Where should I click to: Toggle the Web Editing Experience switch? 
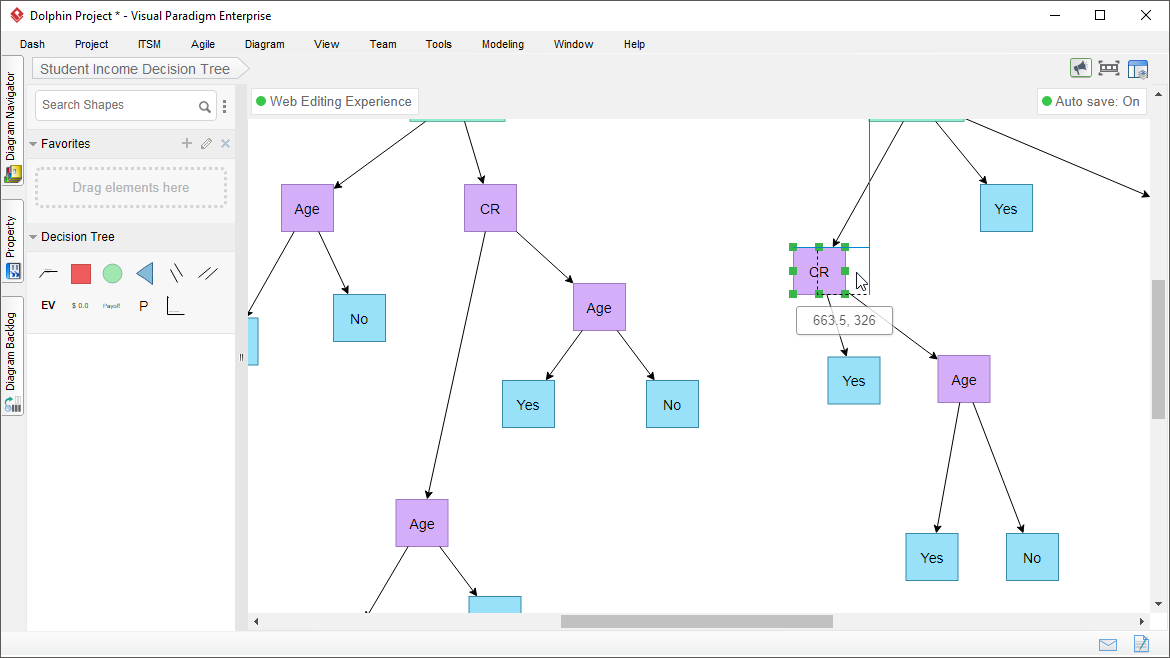334,101
